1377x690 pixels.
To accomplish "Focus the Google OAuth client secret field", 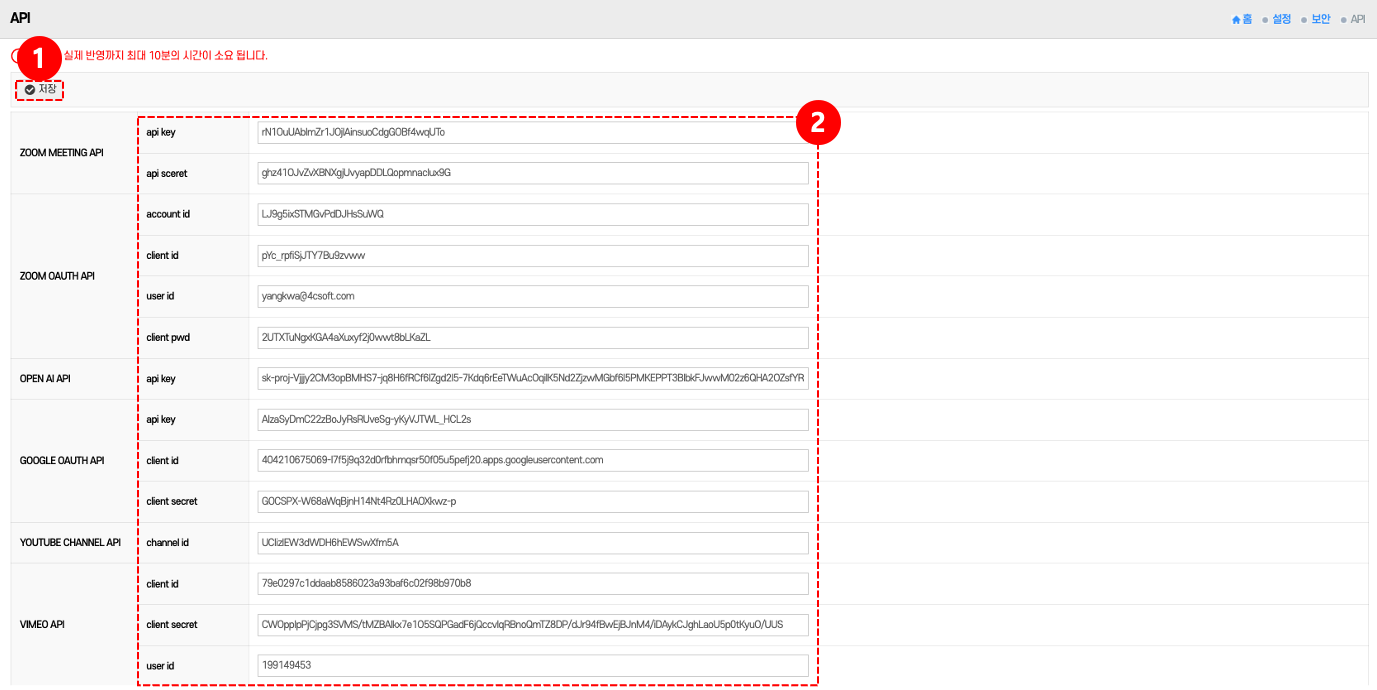I will [x=532, y=502].
